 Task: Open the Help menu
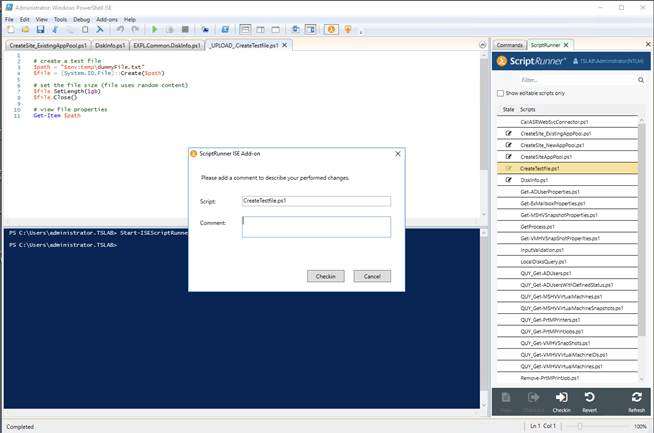130,20
